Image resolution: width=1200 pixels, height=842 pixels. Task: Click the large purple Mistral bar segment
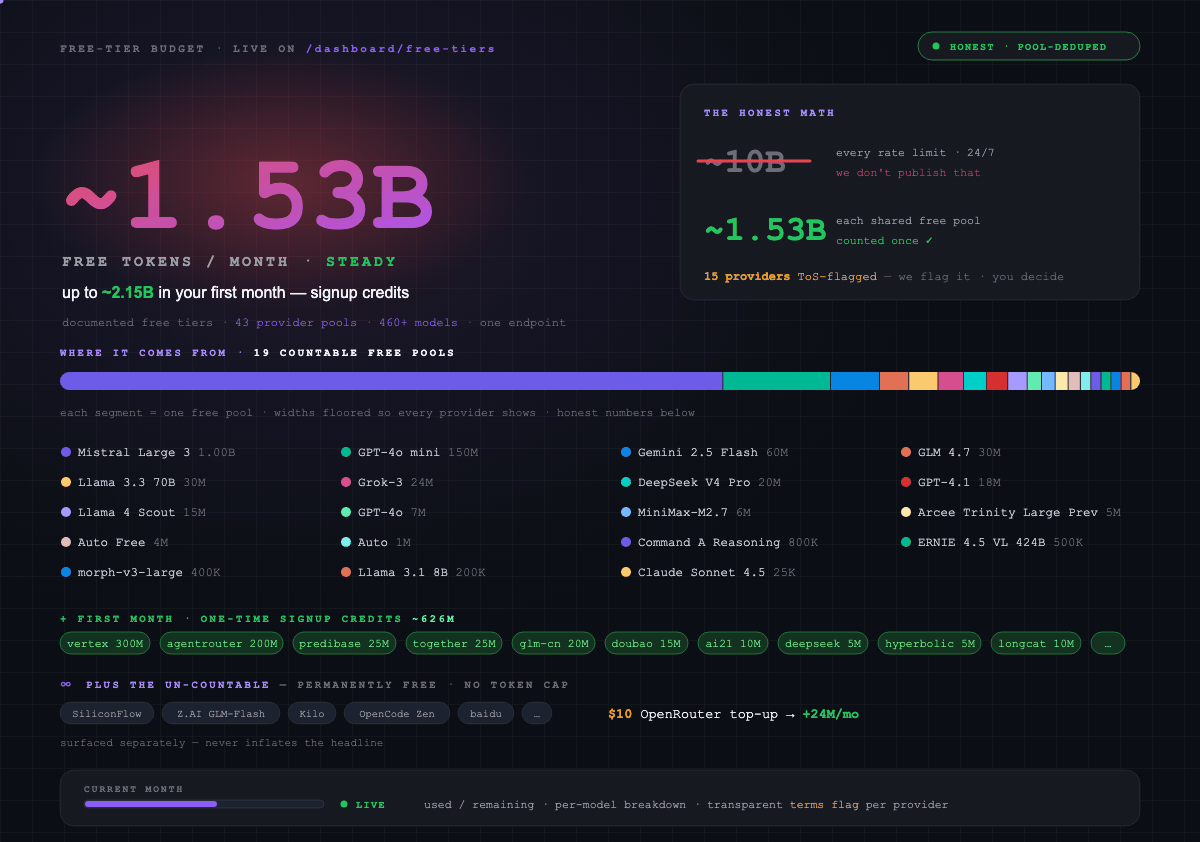tap(391, 381)
